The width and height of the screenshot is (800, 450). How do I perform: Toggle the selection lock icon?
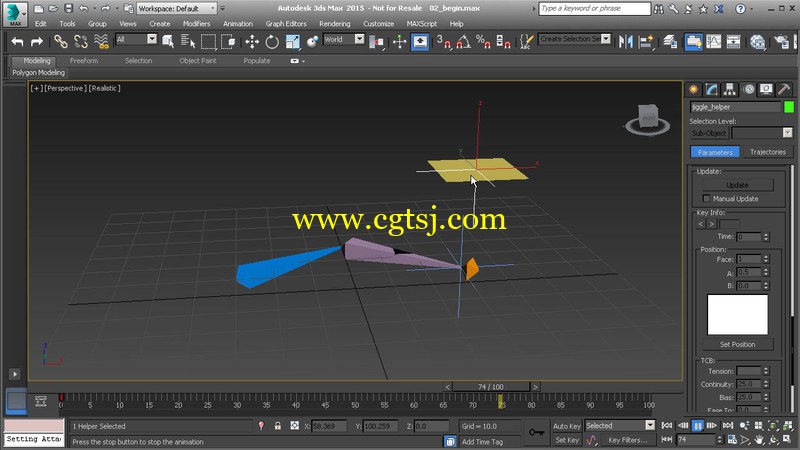[x=278, y=426]
